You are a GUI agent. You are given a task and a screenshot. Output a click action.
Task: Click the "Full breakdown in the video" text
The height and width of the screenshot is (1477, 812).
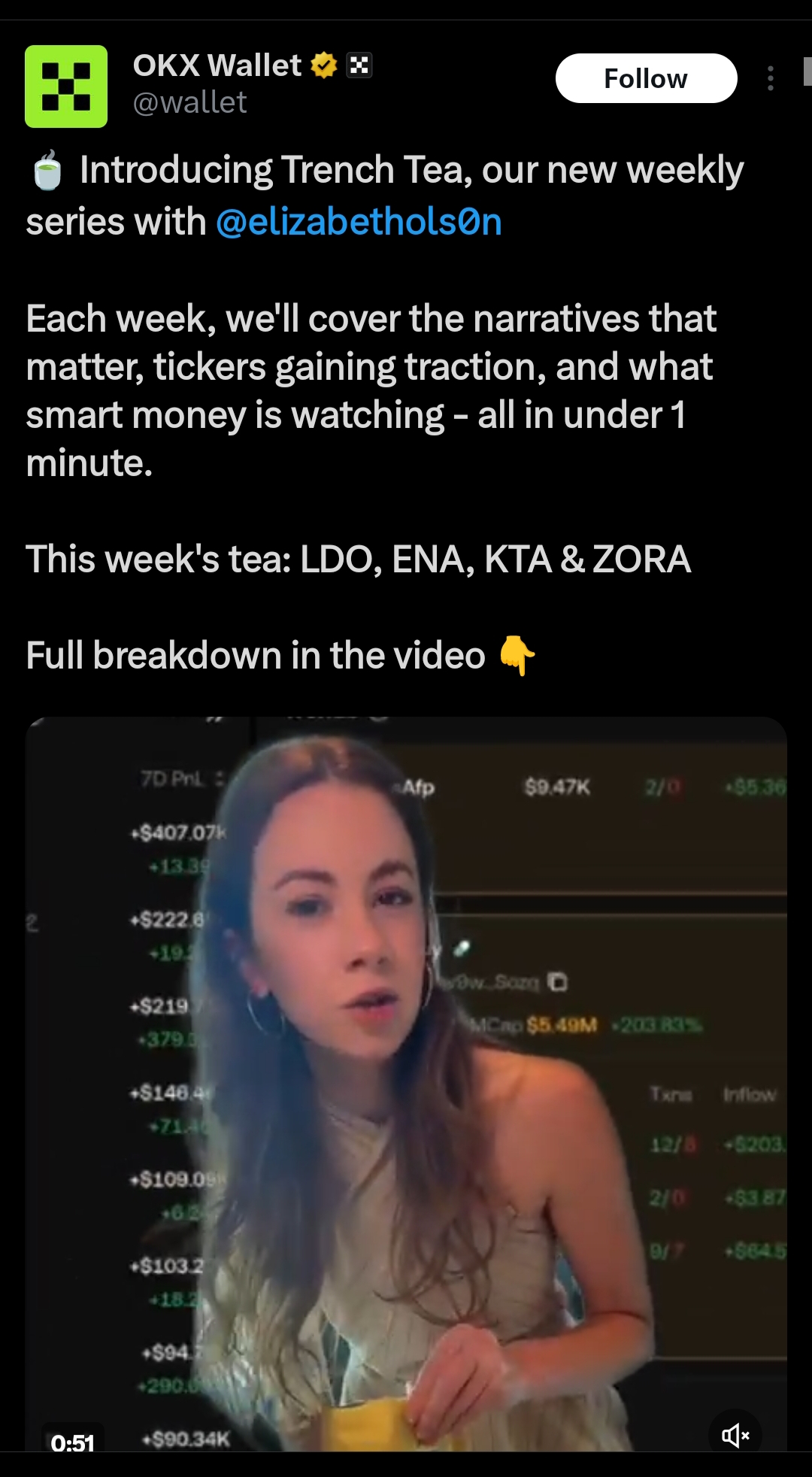tap(256, 655)
